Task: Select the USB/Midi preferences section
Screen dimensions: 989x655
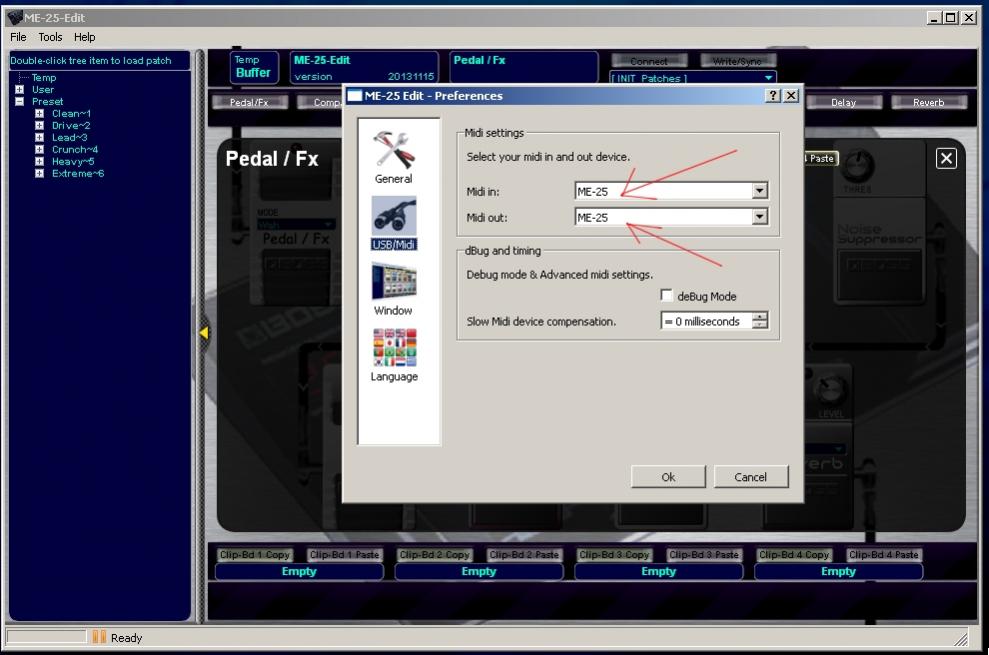Action: tap(394, 223)
